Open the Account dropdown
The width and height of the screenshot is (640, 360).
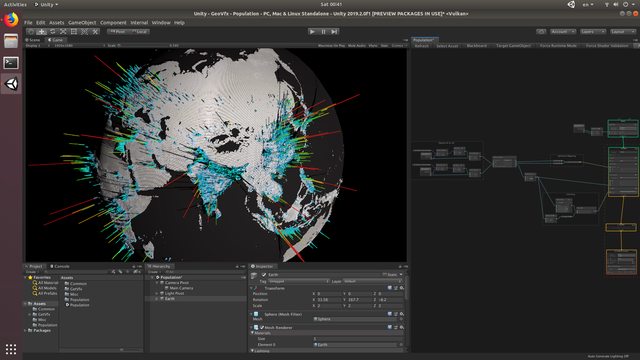click(563, 31)
